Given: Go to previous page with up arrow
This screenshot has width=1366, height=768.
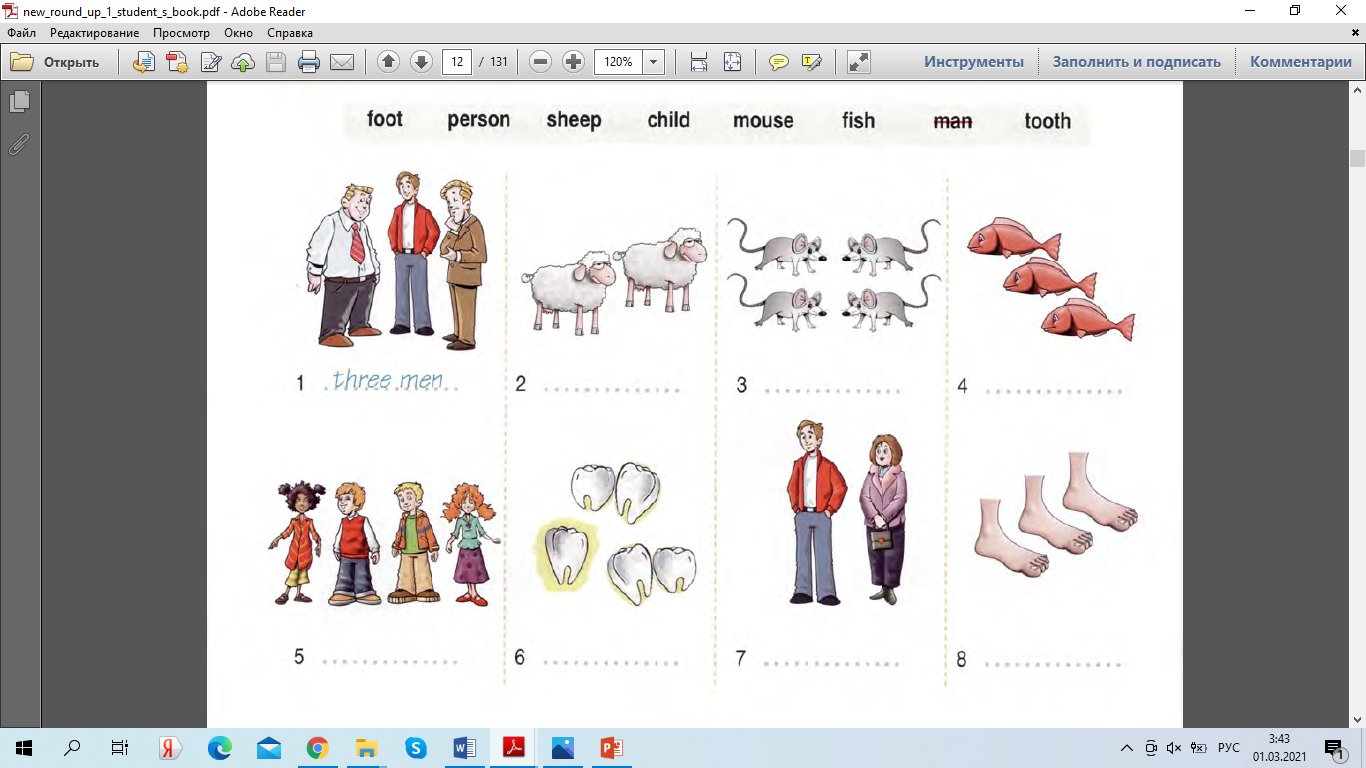Looking at the screenshot, I should click(x=389, y=62).
